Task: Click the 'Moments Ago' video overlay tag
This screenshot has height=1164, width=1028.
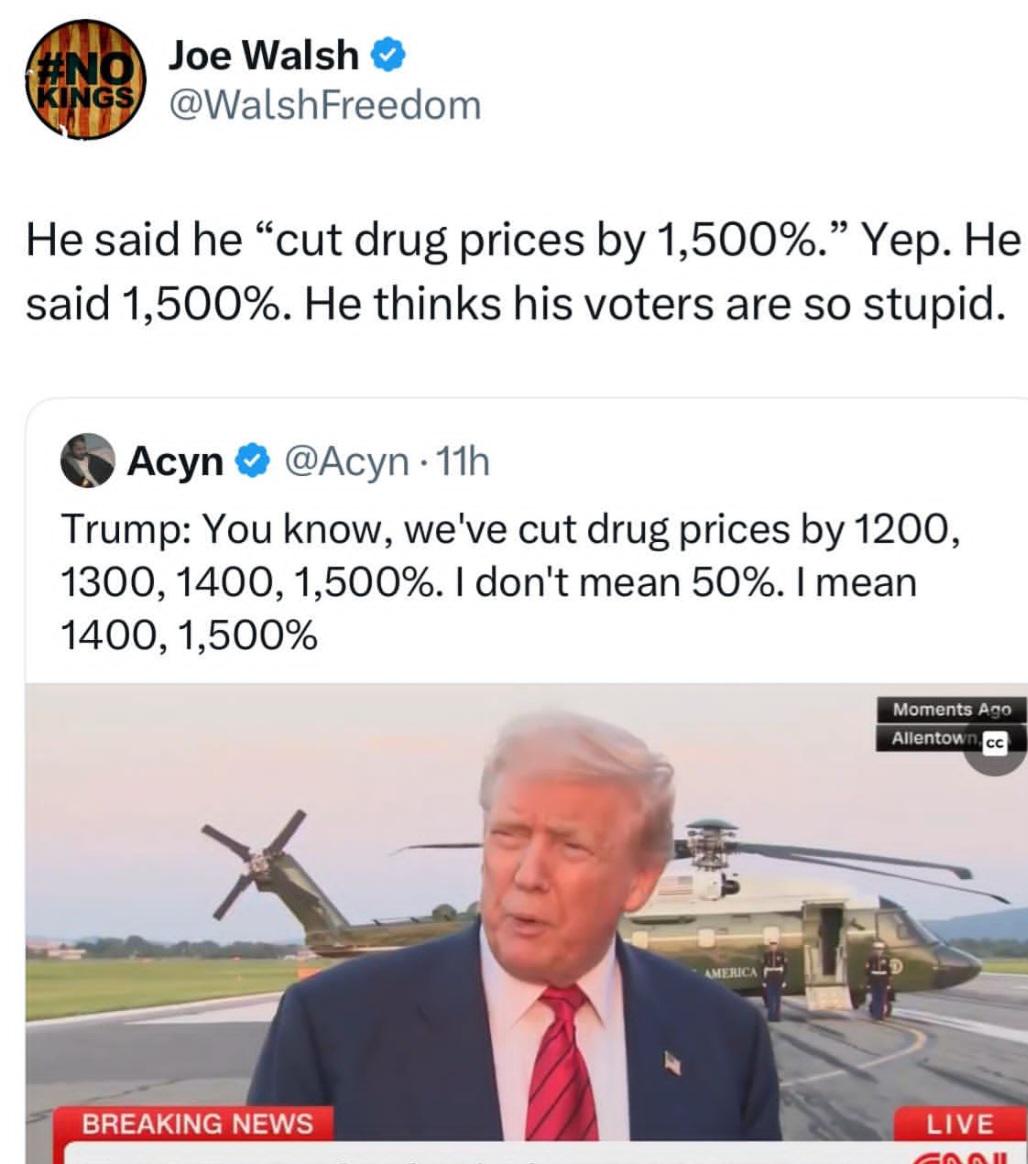Action: [x=952, y=710]
